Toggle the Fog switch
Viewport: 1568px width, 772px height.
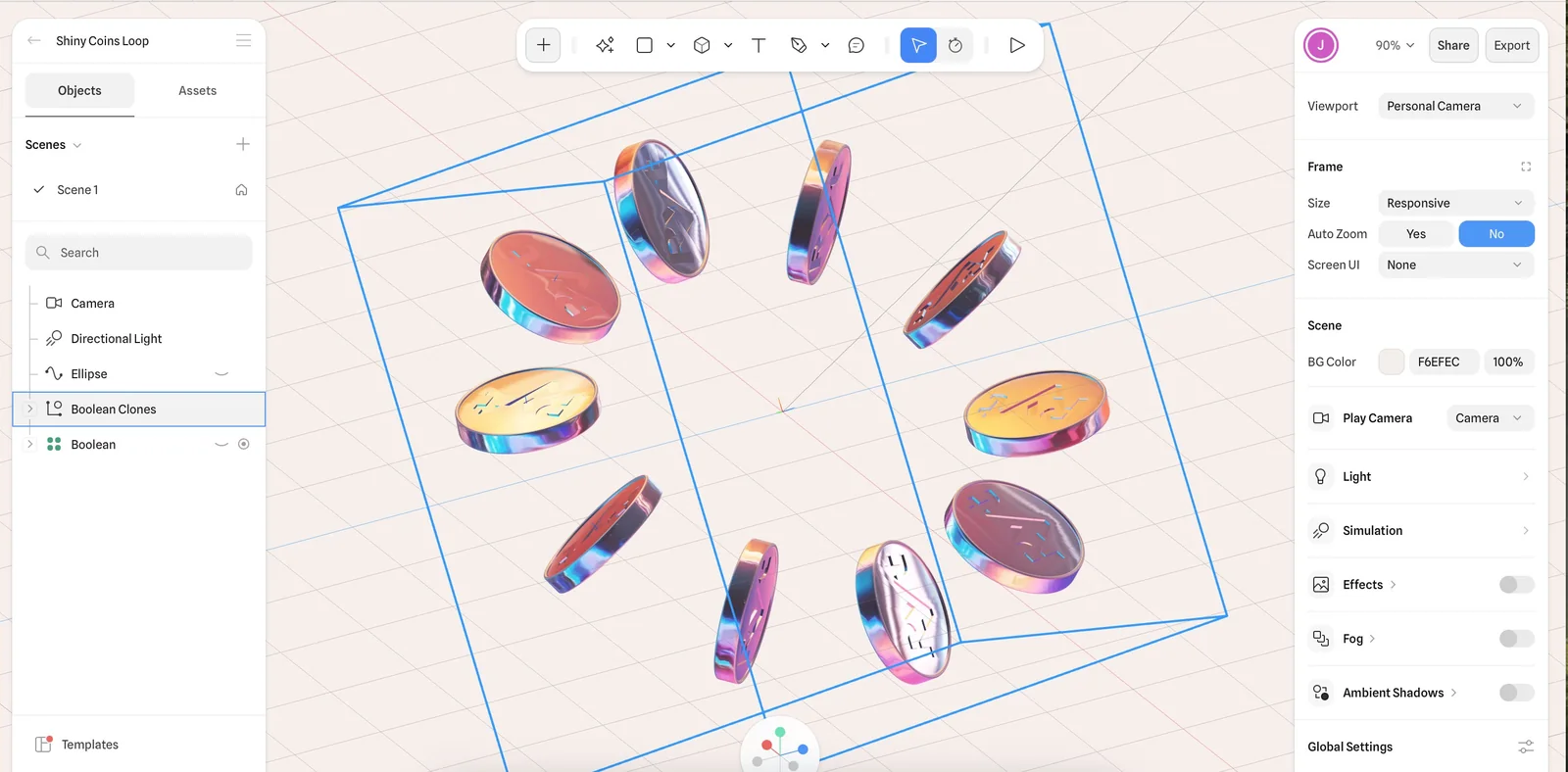(x=1516, y=639)
